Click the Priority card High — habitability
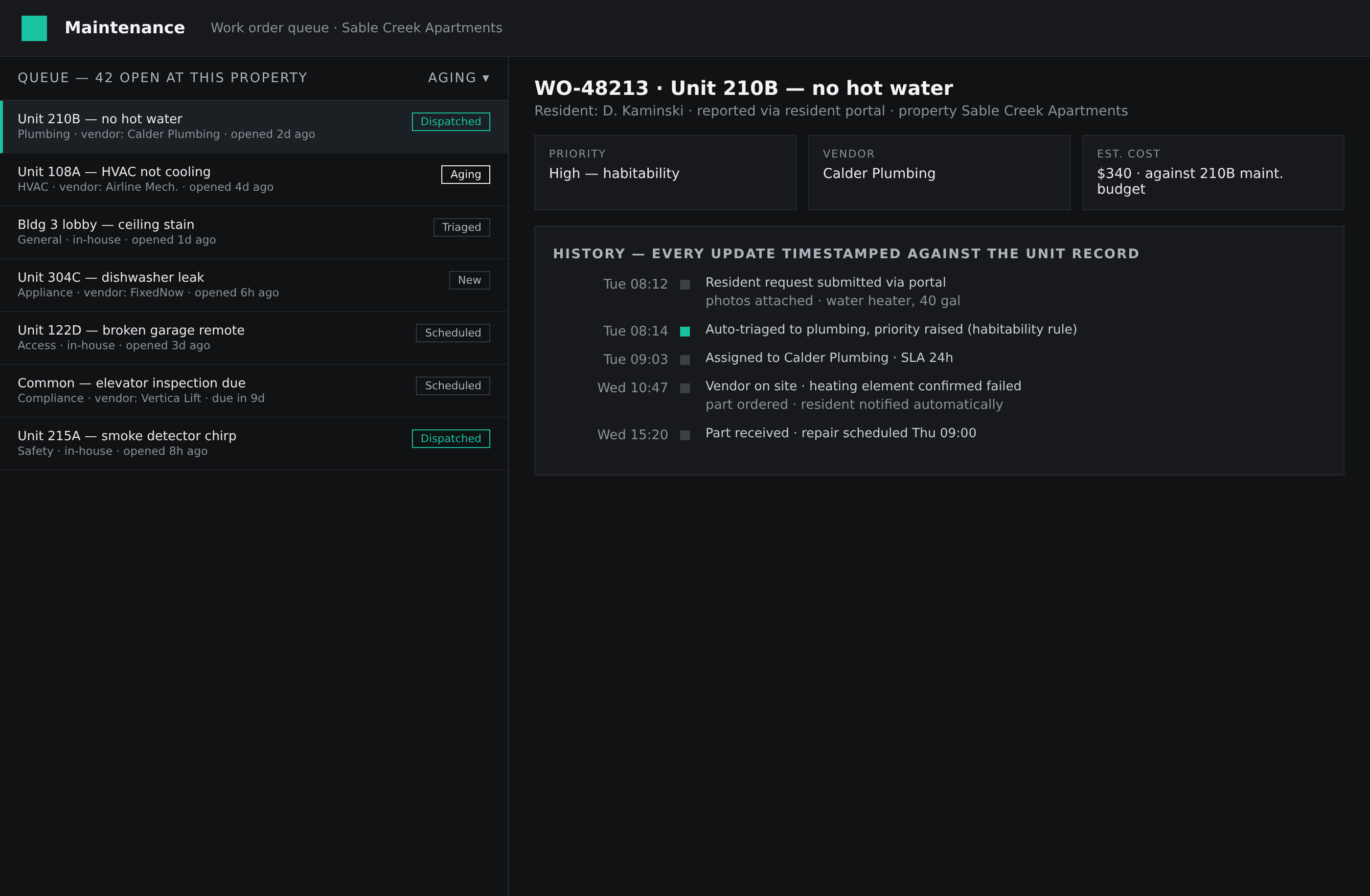Image resolution: width=1370 pixels, height=896 pixels. (x=665, y=173)
